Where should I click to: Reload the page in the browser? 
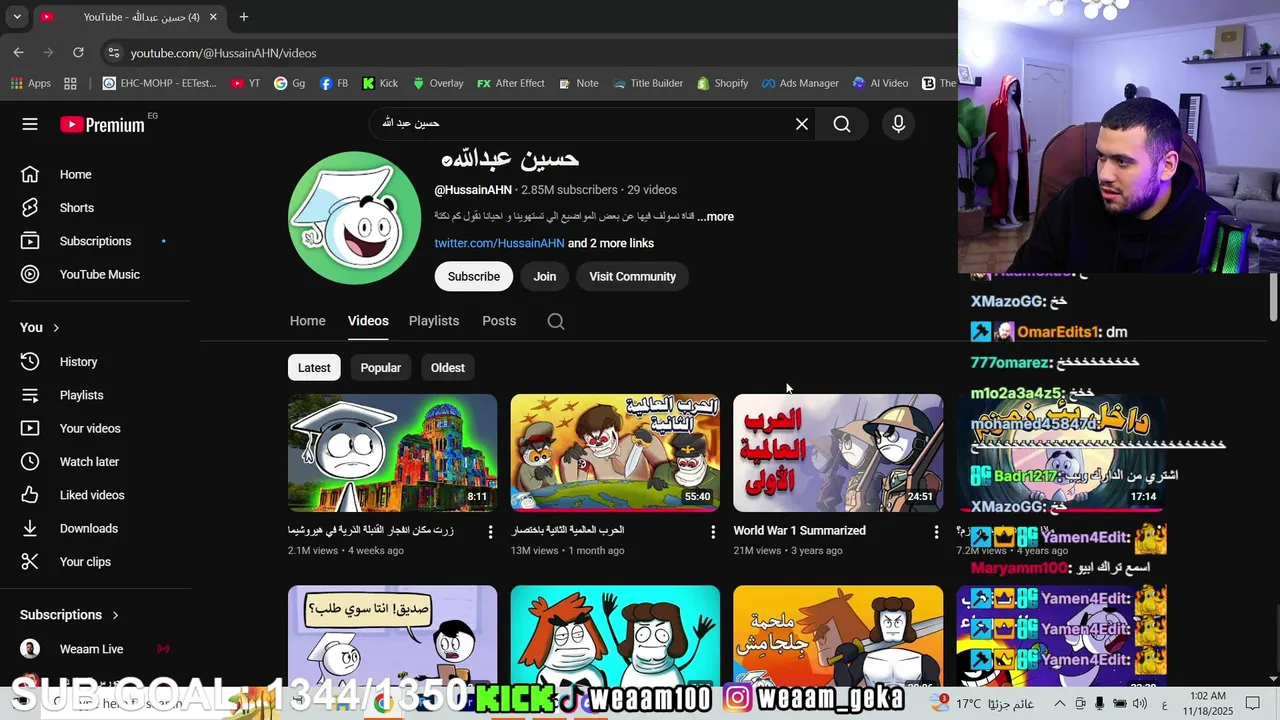coord(78,52)
